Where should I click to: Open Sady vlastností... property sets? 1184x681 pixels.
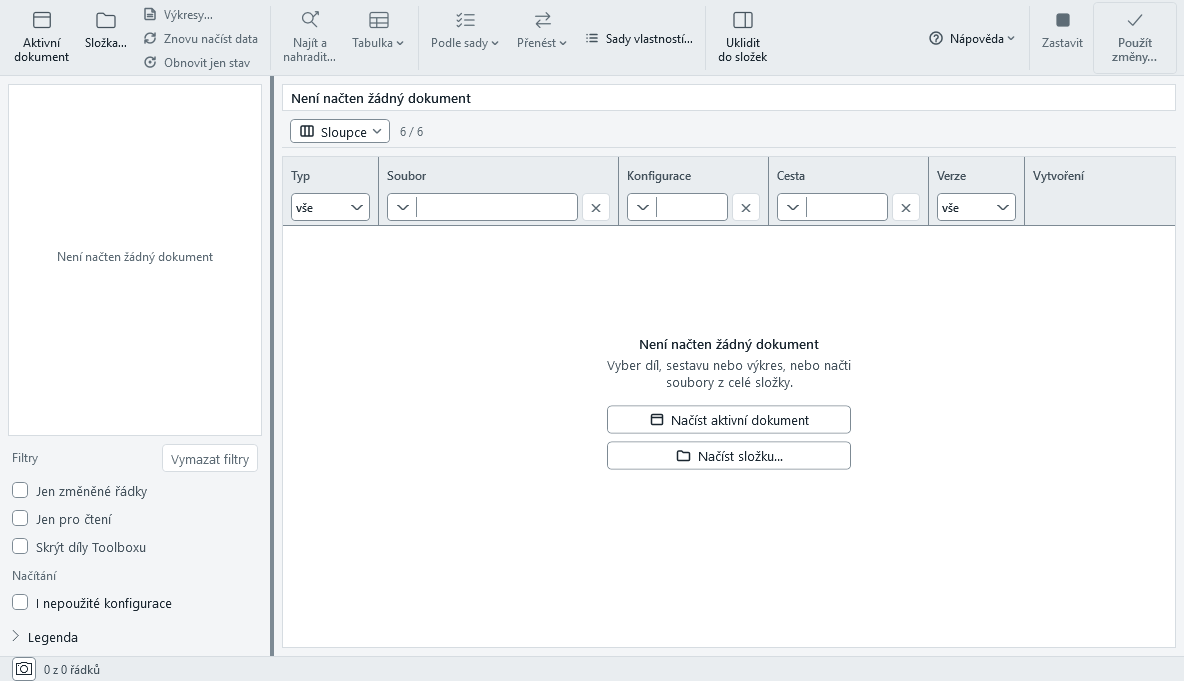click(x=640, y=39)
